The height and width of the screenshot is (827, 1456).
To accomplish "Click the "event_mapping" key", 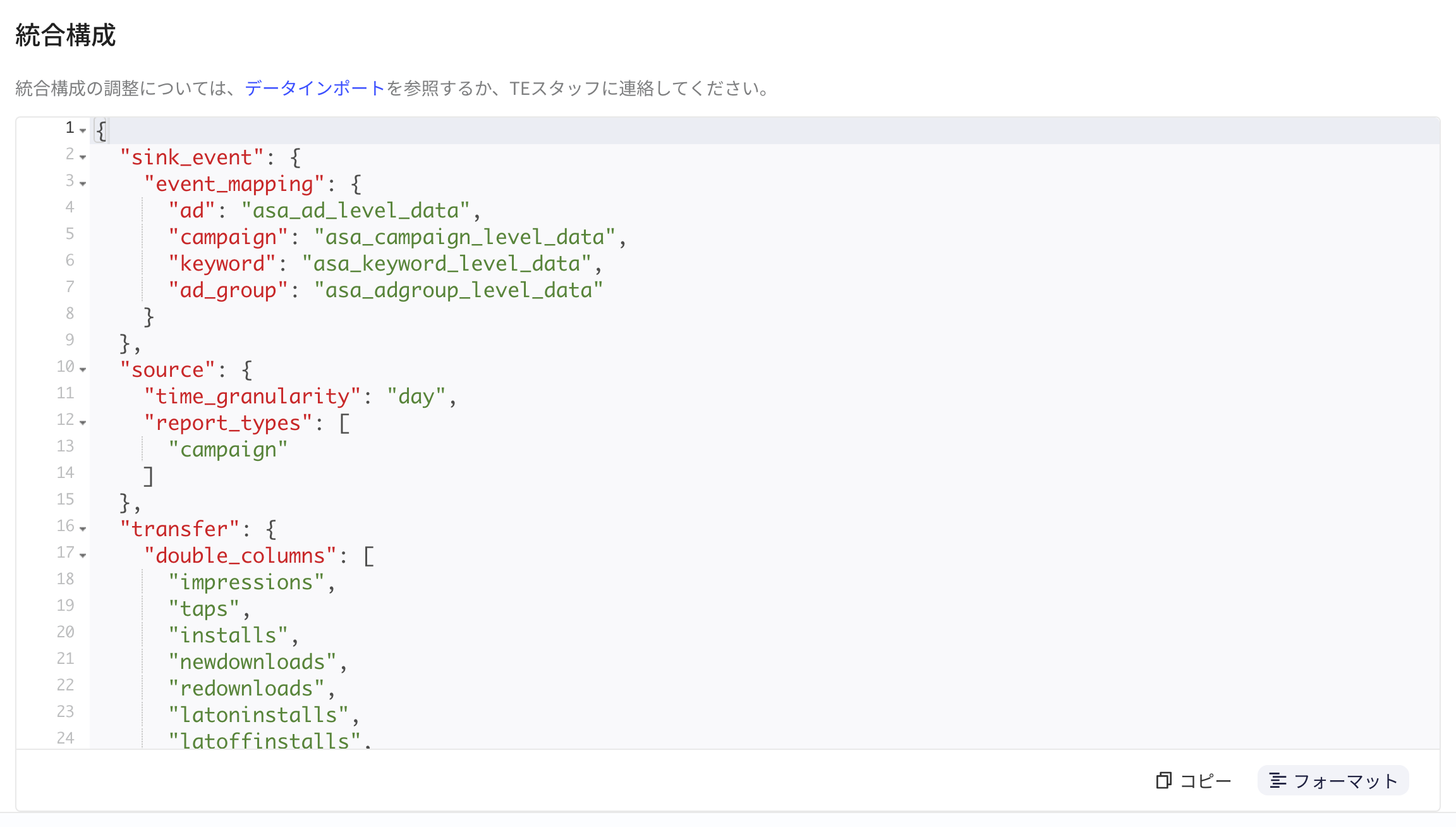I will 234,184.
